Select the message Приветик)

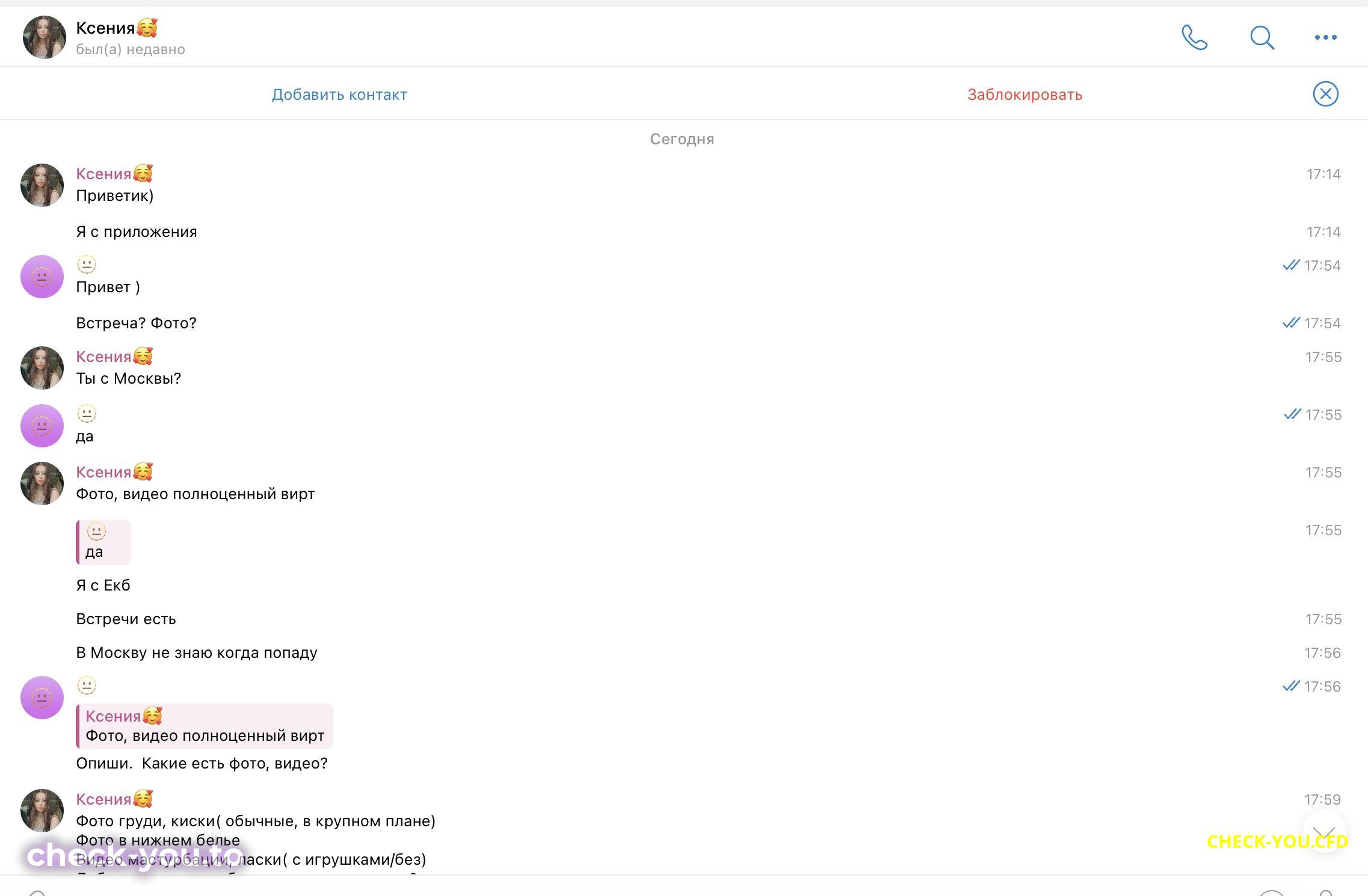[115, 196]
